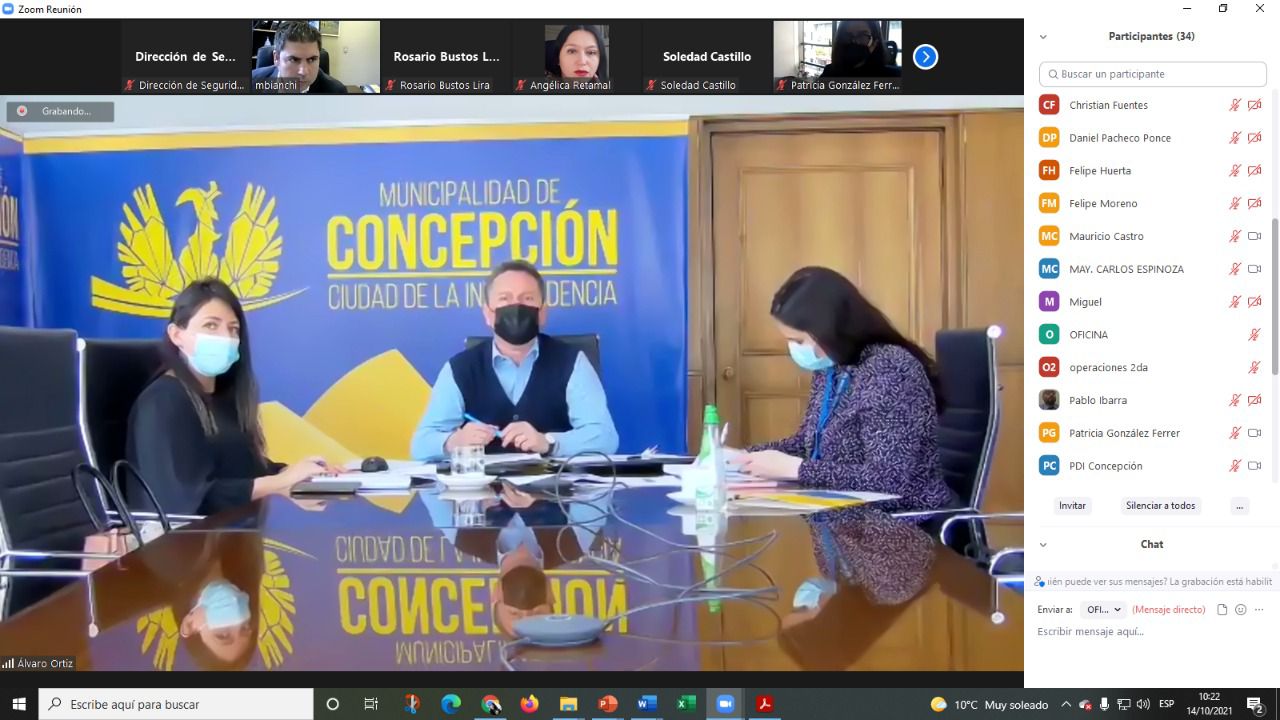This screenshot has height=720, width=1280.
Task: Open Chrome from the taskbar
Action: click(490, 704)
